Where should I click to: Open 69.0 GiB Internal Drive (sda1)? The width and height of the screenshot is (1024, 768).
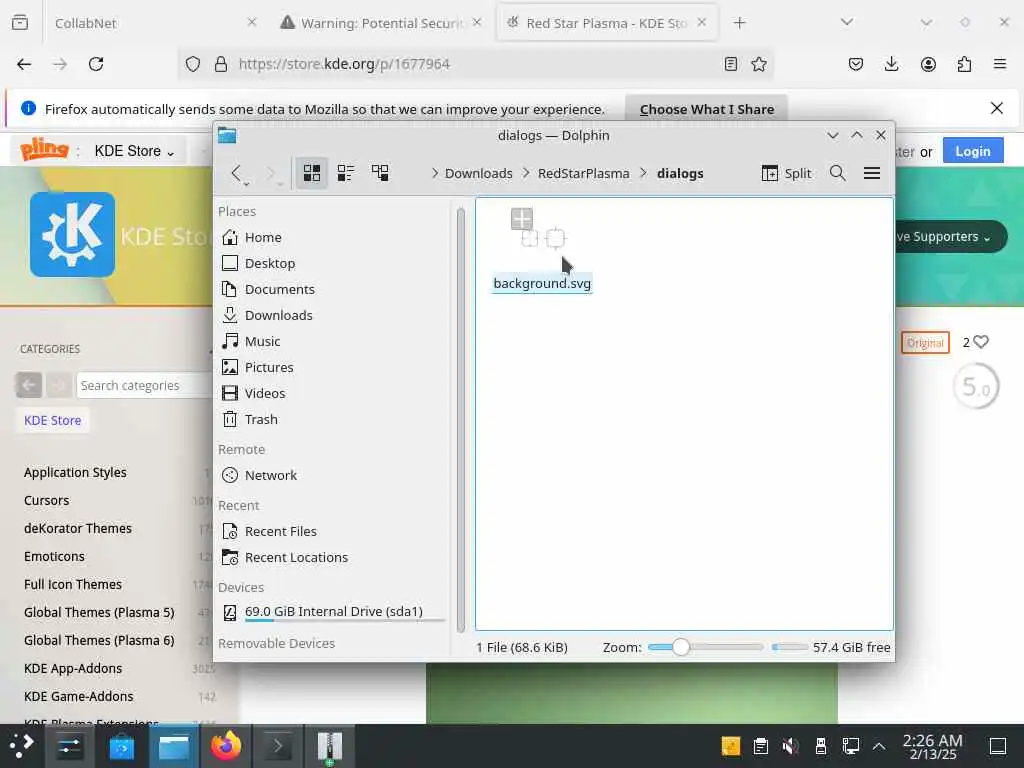tap(333, 612)
